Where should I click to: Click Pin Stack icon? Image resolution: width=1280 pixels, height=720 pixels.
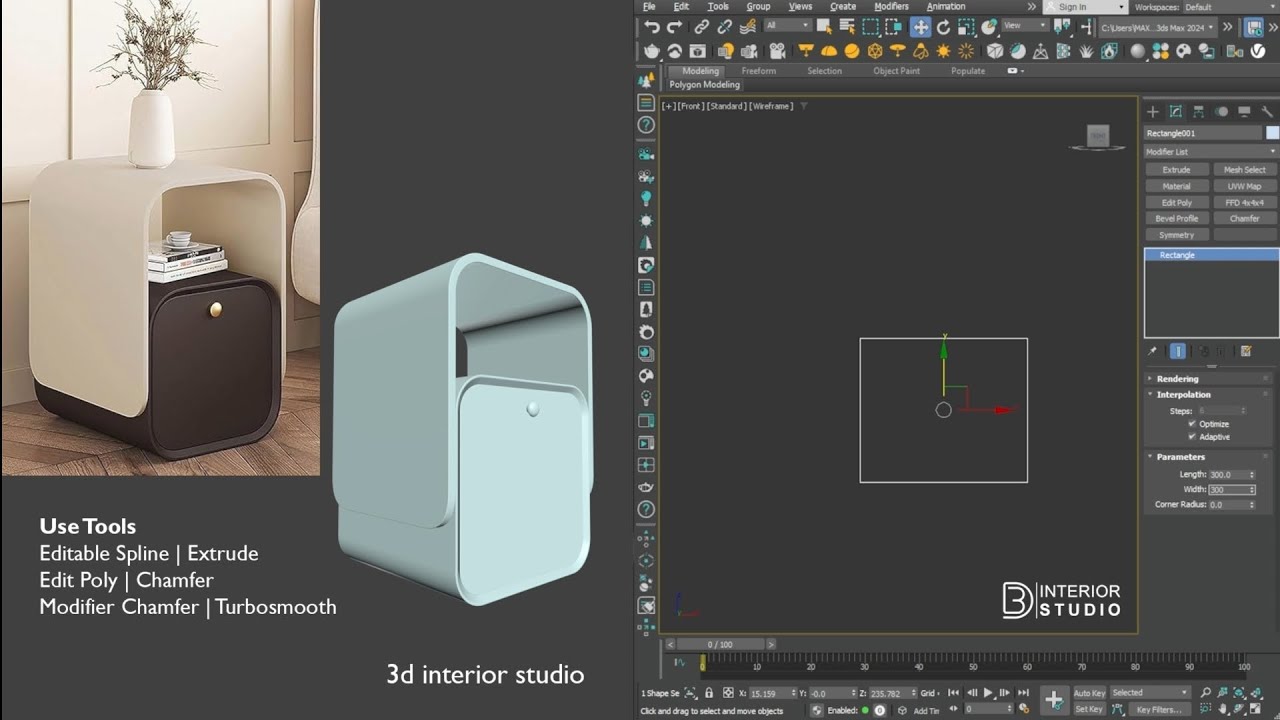1153,351
